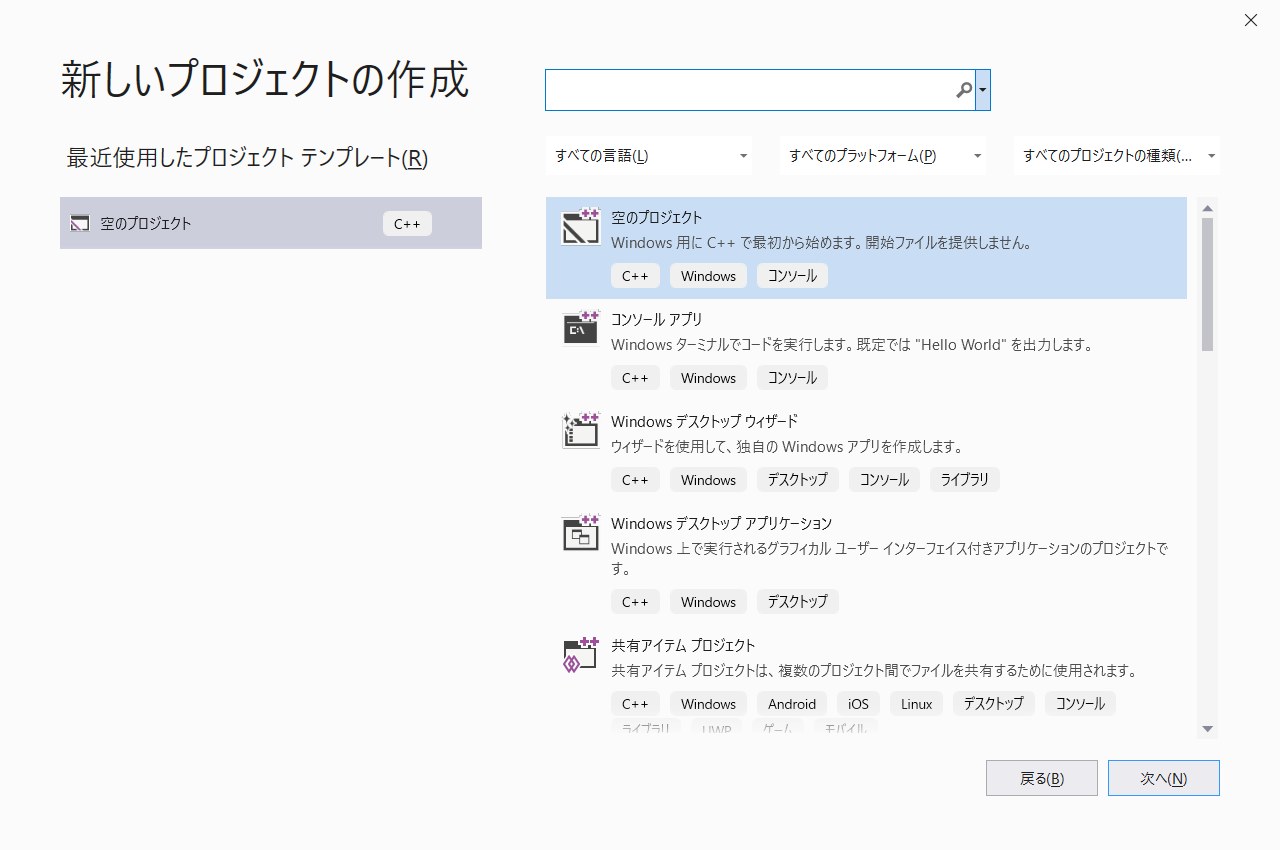The width and height of the screenshot is (1280, 850).
Task: Click the デスクトップ tag under デスクトップ アプリケーション
Action: 797,602
